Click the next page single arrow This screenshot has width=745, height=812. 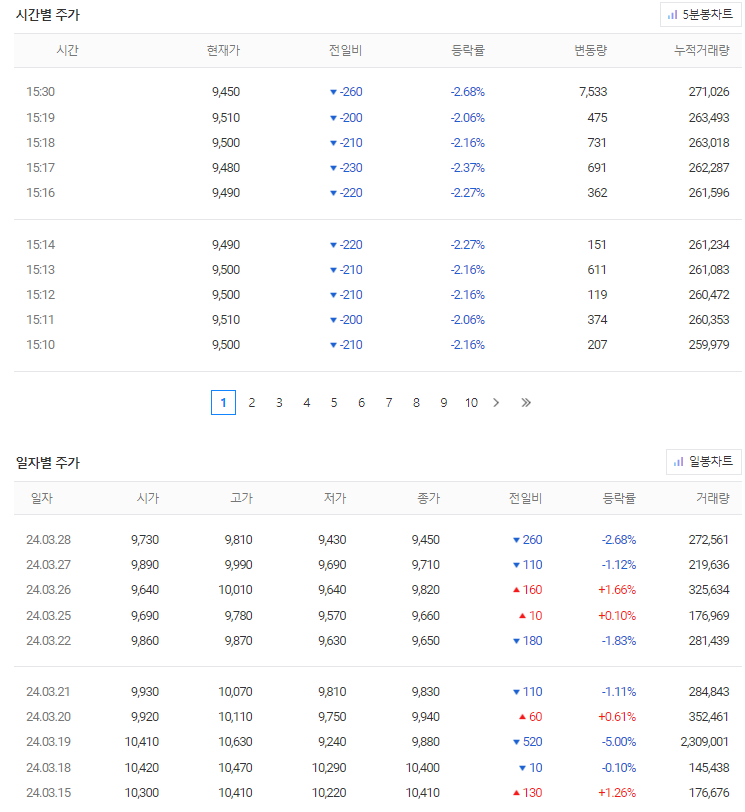(496, 402)
